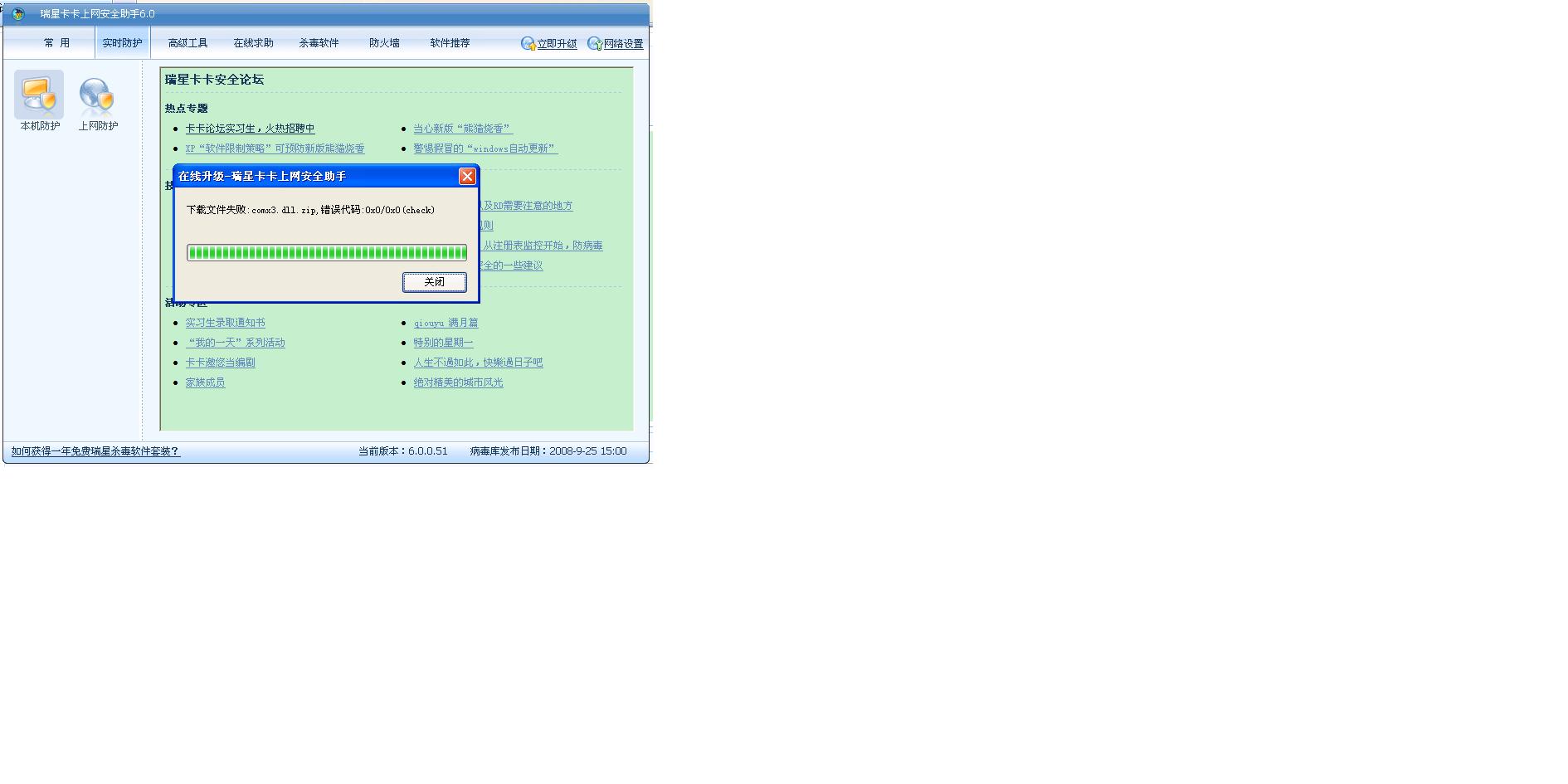Open link qiouyu 满月篇

tap(446, 323)
